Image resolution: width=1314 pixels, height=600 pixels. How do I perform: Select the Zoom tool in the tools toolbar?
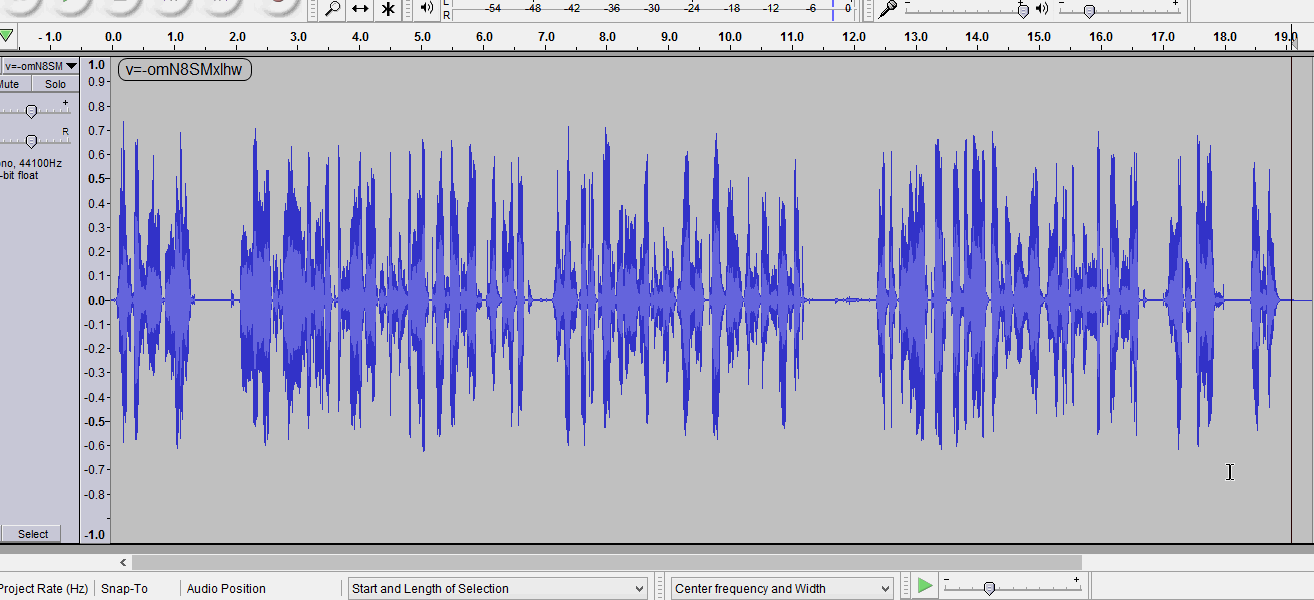333,9
